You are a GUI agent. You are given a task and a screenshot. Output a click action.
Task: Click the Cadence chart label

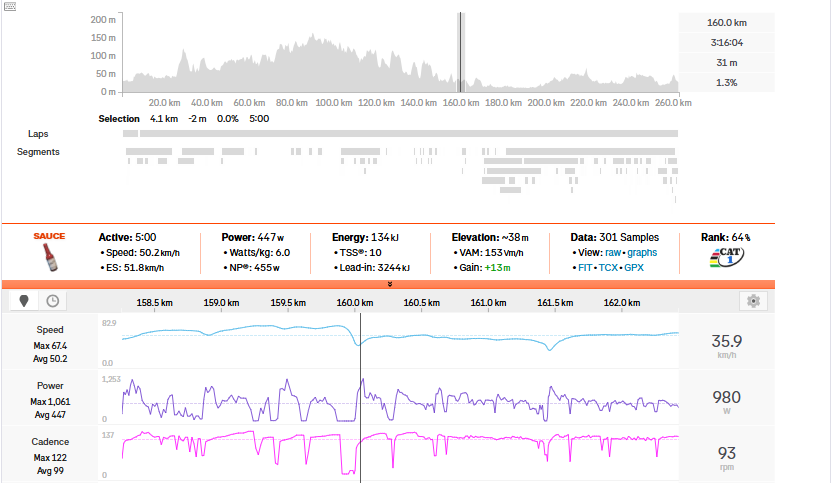pos(50,441)
